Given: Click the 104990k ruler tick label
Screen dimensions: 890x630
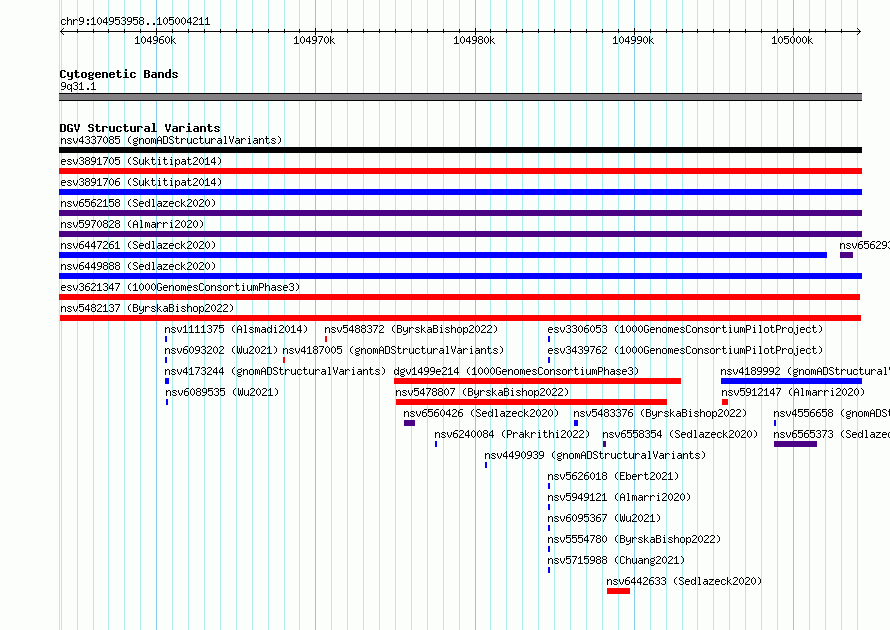Looking at the screenshot, I should tap(633, 40).
